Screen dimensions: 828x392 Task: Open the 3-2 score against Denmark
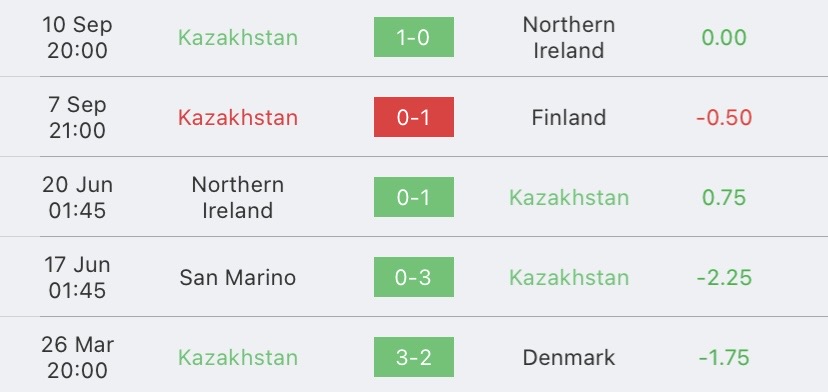pos(413,357)
